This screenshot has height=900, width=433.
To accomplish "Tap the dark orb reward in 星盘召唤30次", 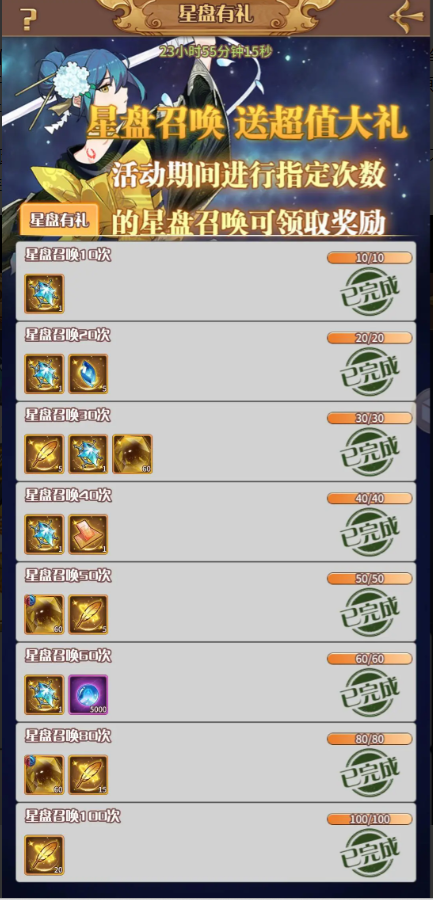I will tap(133, 454).
